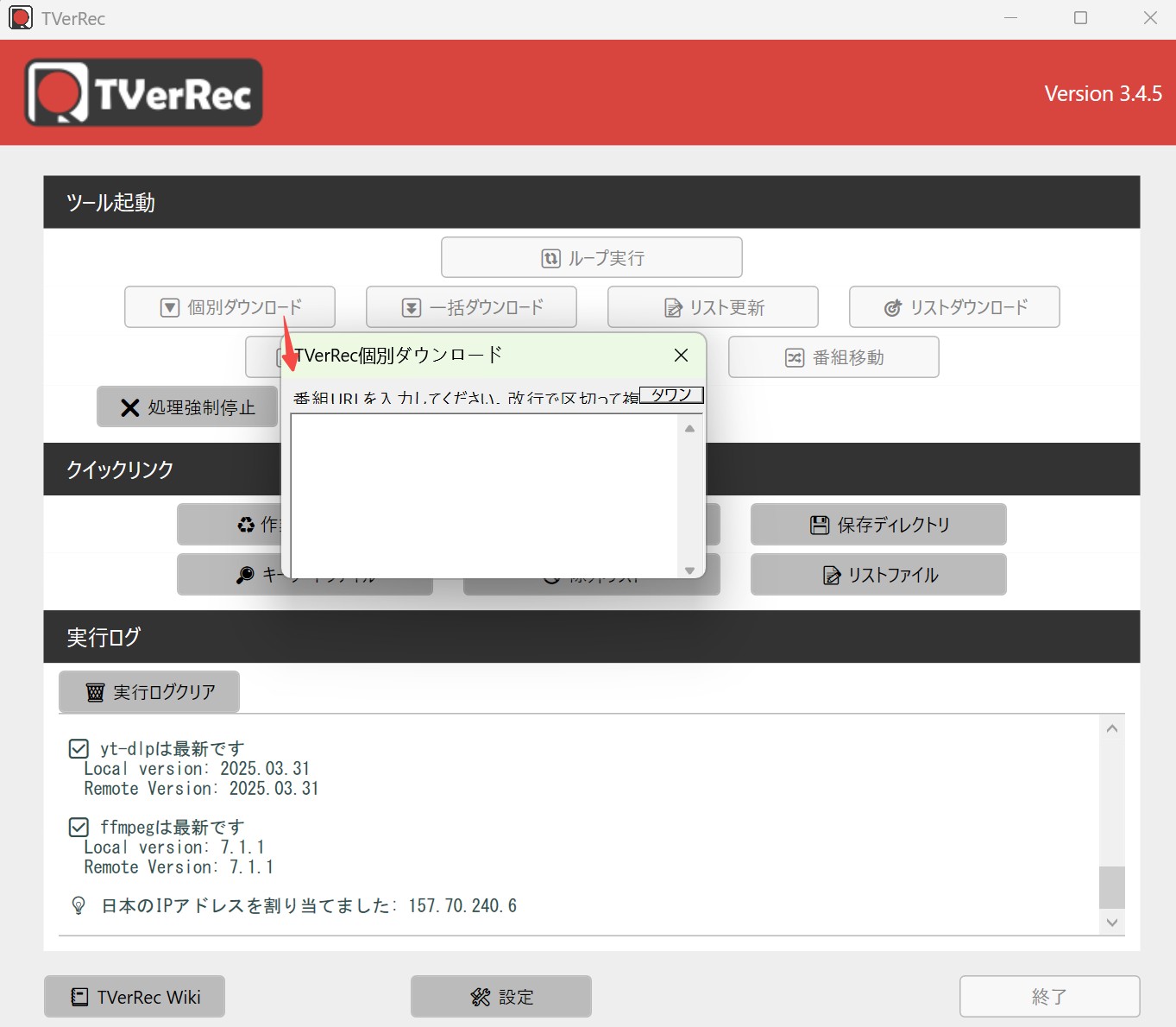Clear the log with 実行ログクリア
Viewport: 1176px width, 1027px height.
149,692
